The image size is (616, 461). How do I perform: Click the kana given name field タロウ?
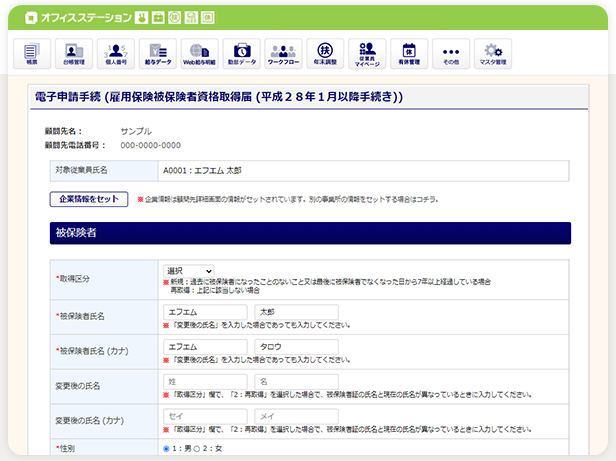(x=297, y=347)
